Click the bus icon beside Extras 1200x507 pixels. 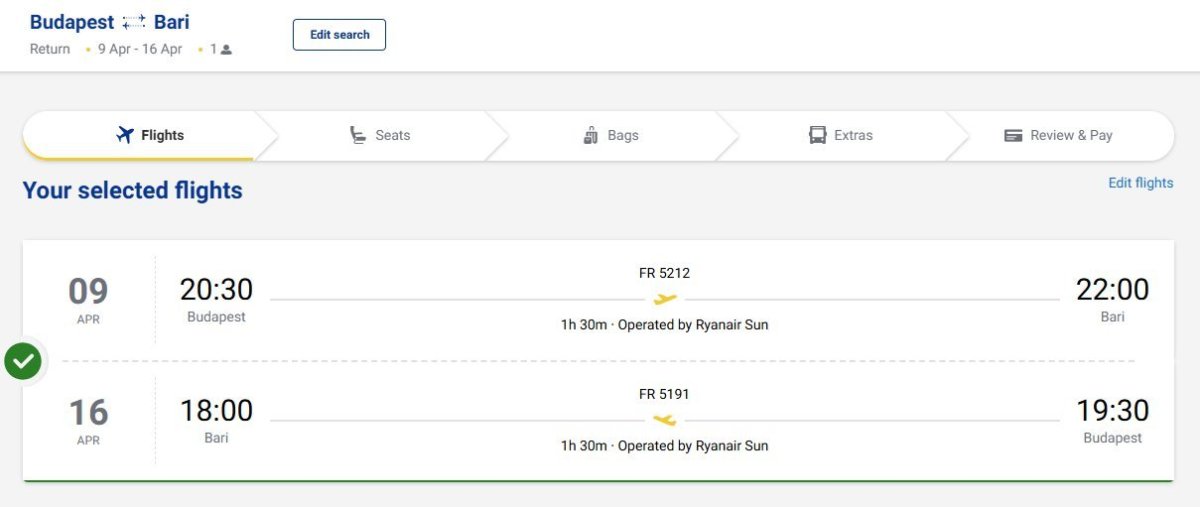tap(818, 135)
